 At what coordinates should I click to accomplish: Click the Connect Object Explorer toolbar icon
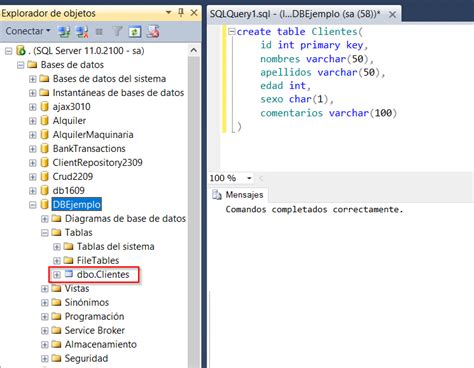64,32
